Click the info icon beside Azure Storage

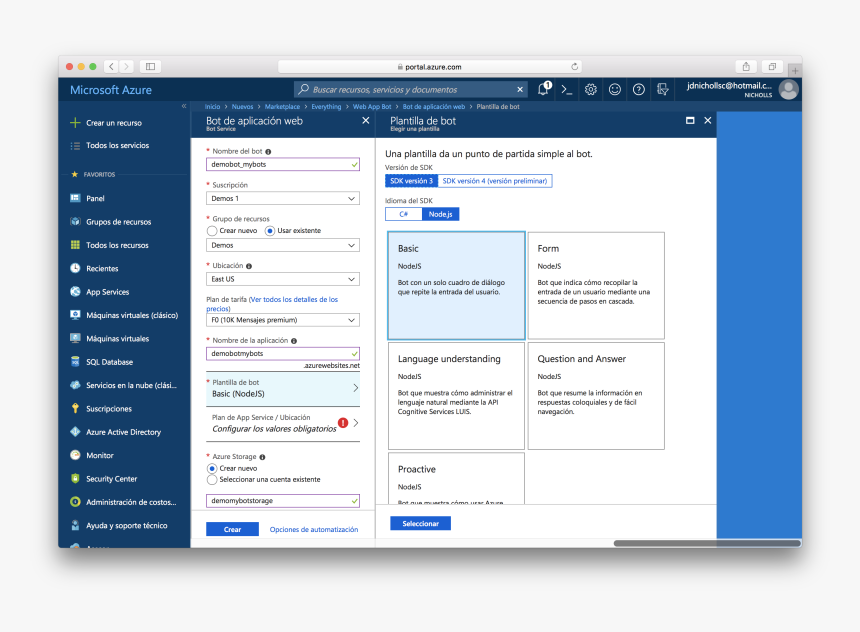click(x=262, y=457)
